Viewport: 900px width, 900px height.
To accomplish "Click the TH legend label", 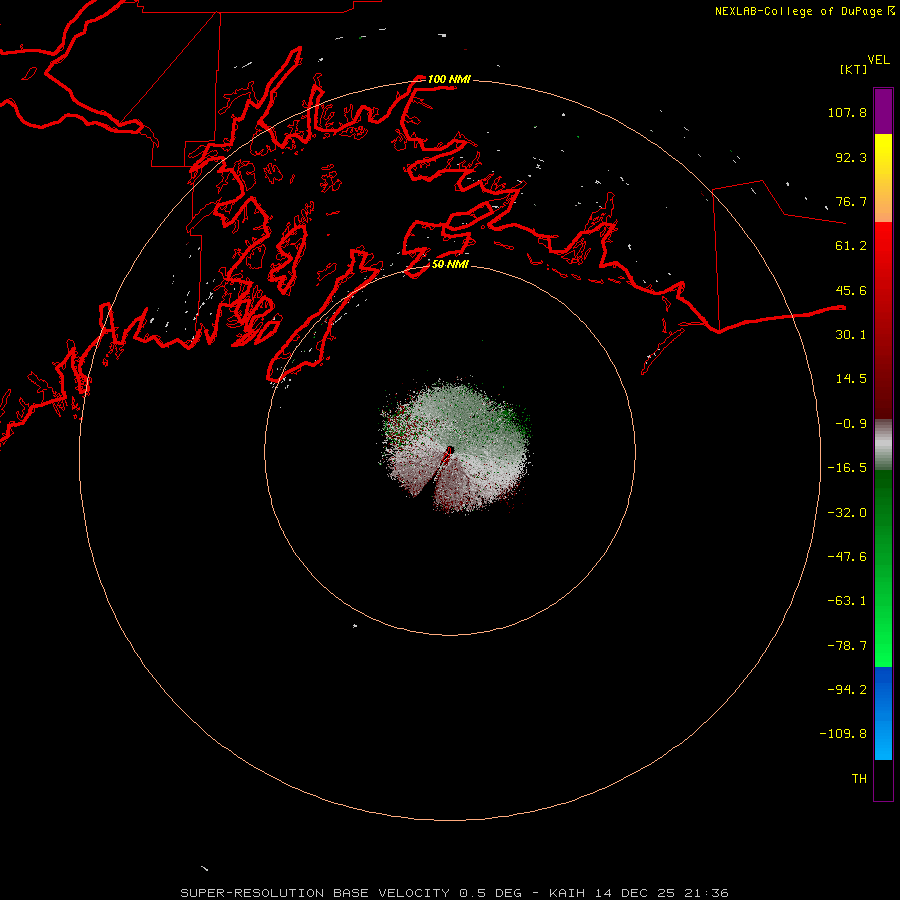I will tap(859, 779).
